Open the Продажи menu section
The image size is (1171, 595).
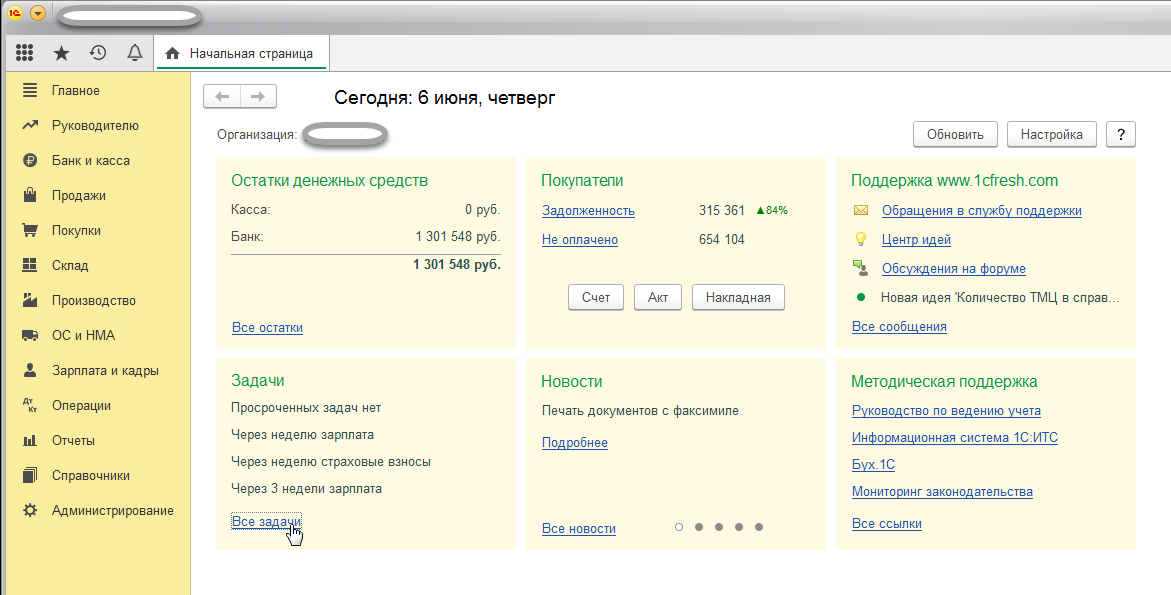pos(78,195)
